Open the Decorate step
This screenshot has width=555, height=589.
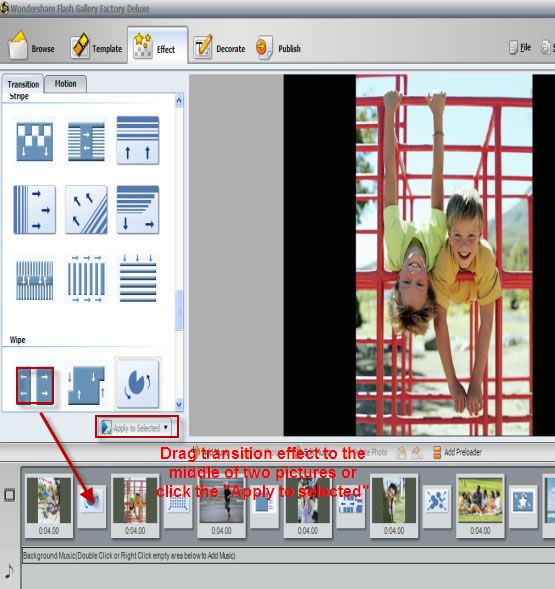[219, 48]
